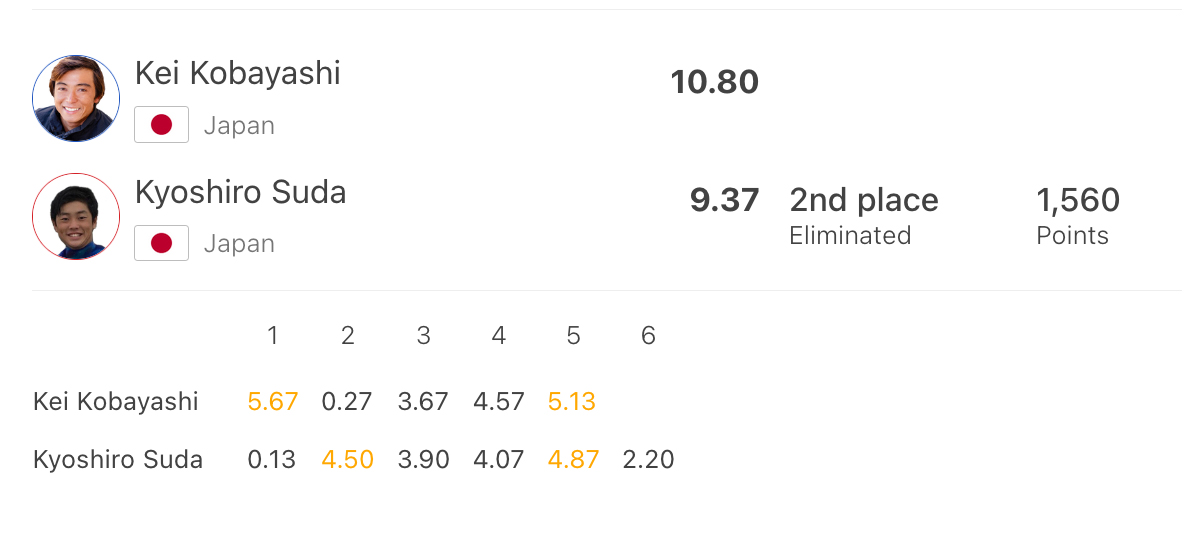This screenshot has width=1193, height=540.
Task: Select Kobayashi's highlighted 5.13 wave score
Action: (572, 402)
